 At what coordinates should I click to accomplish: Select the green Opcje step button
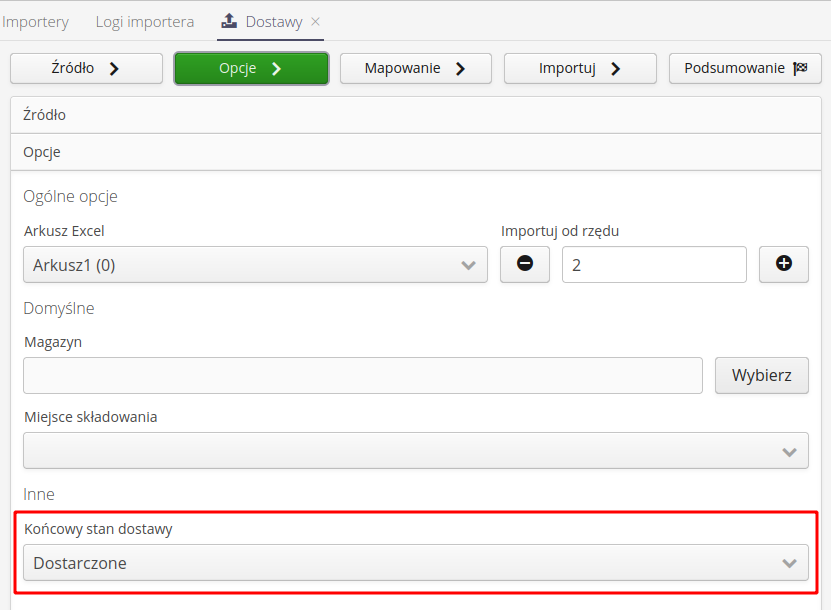[x=251, y=68]
